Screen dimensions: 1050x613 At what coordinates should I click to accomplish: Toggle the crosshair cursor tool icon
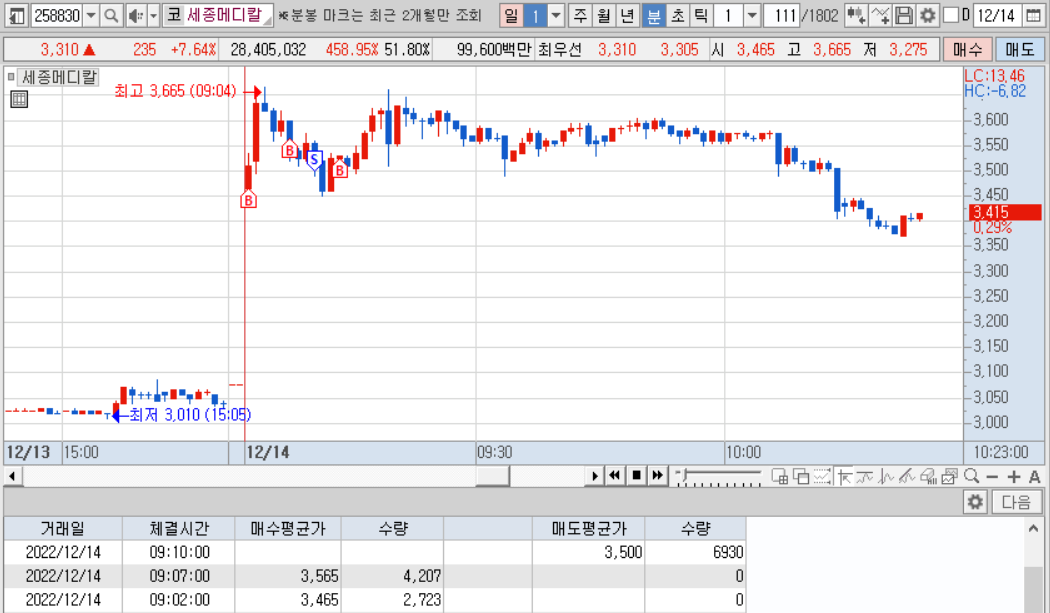(844, 476)
